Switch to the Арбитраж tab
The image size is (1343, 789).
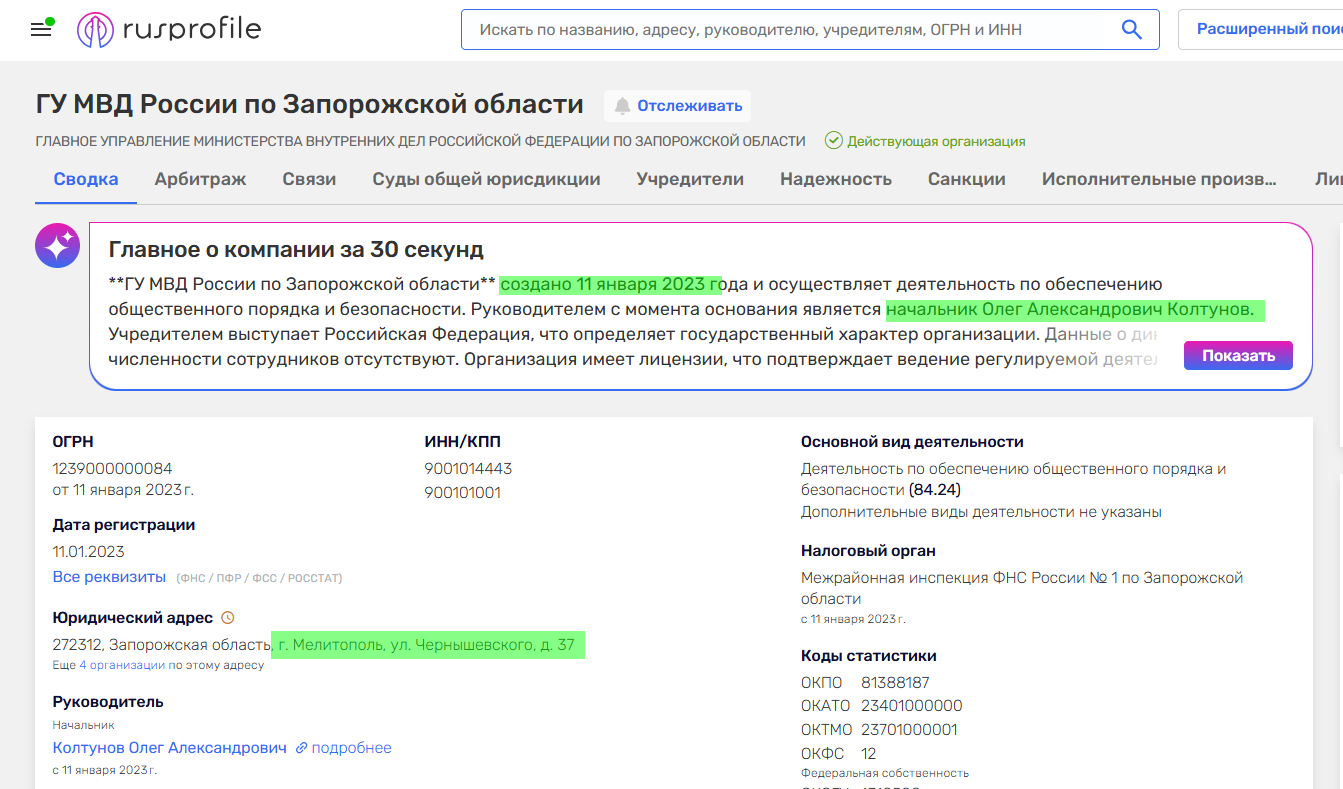(200, 180)
